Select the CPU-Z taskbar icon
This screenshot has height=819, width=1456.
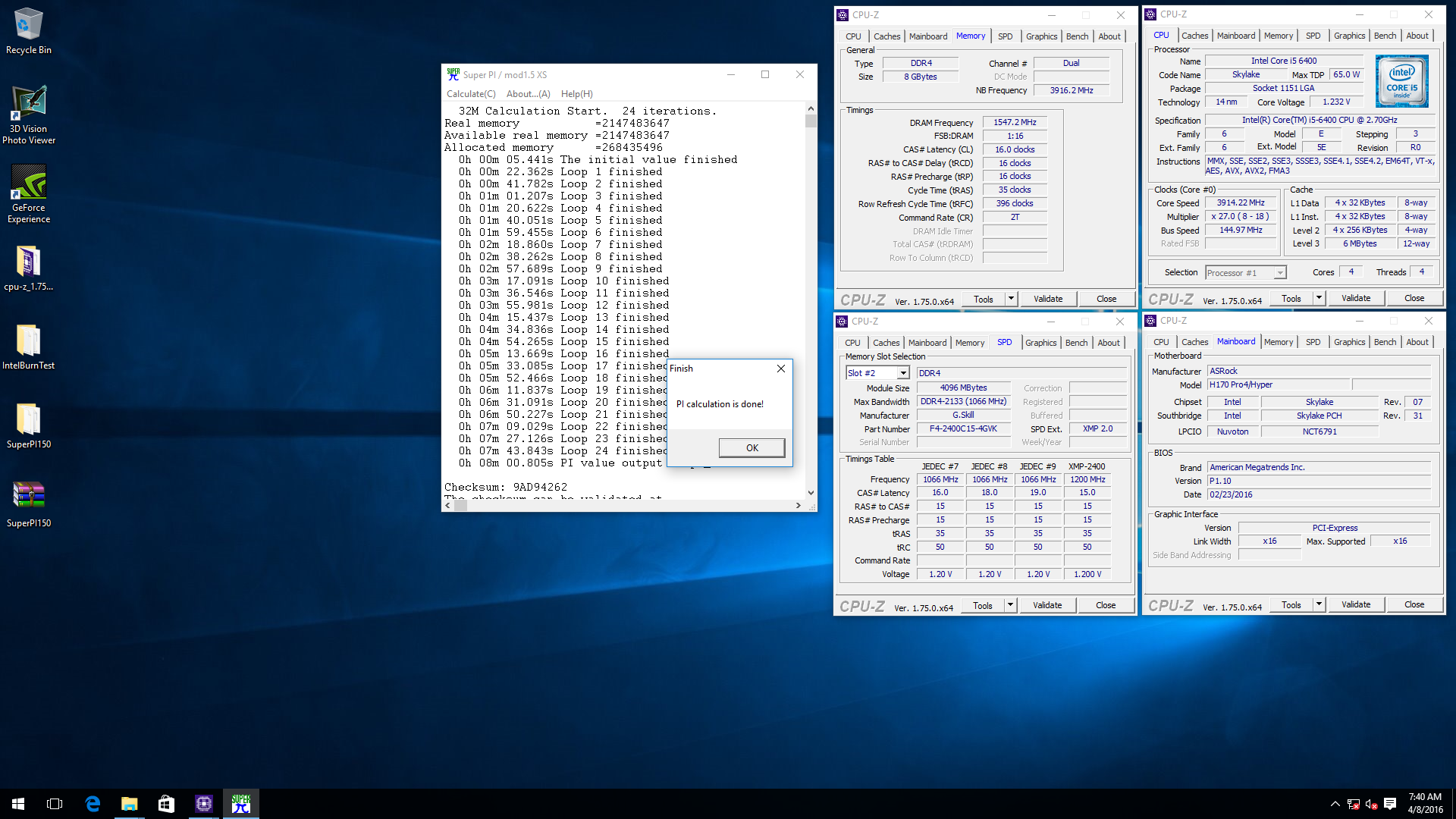tap(204, 804)
